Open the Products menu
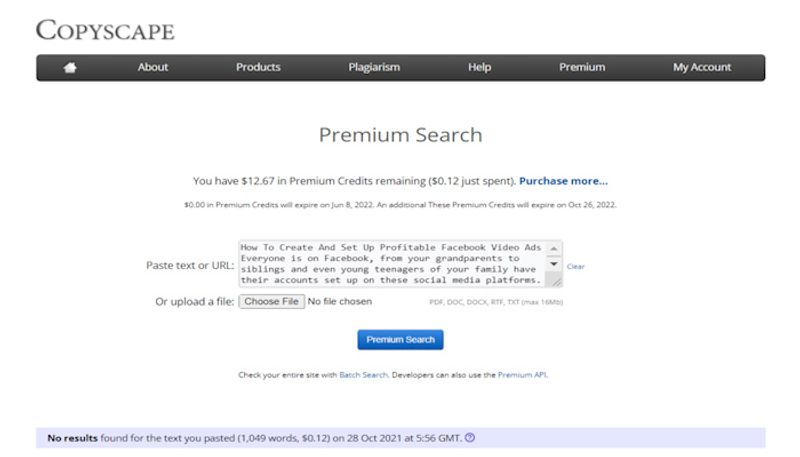This screenshot has width=800, height=457. click(258, 67)
